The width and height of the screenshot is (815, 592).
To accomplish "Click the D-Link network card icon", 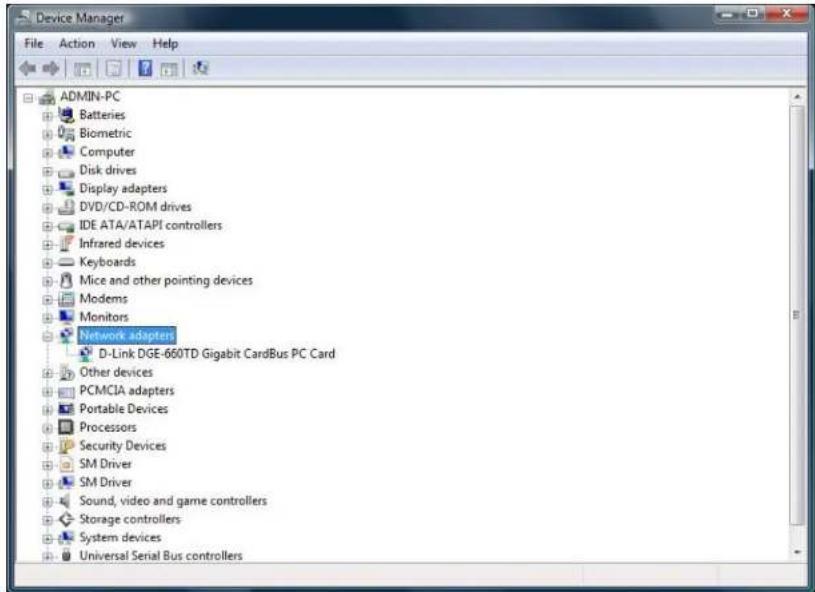I will [85, 354].
